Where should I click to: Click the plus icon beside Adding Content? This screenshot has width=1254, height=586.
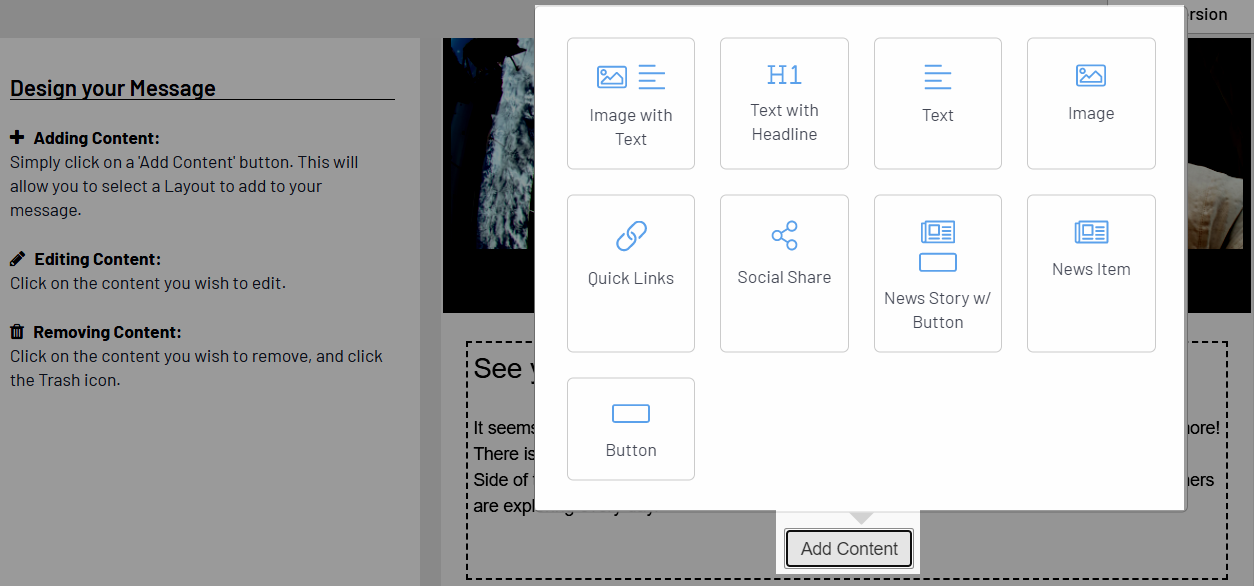[17, 137]
